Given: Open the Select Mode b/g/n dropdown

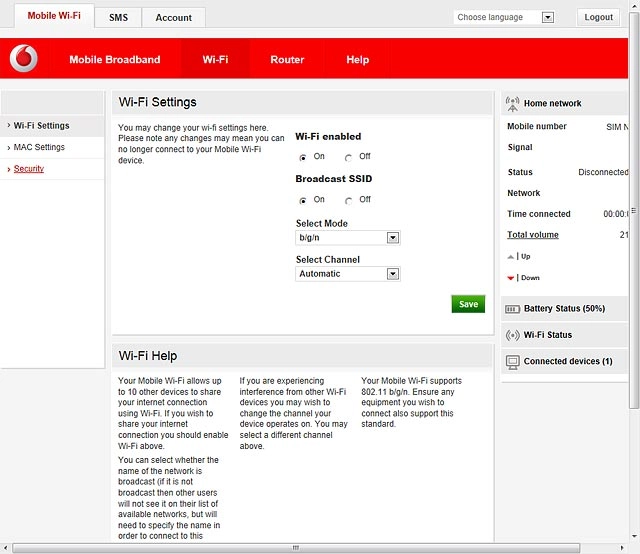Looking at the screenshot, I should point(348,238).
